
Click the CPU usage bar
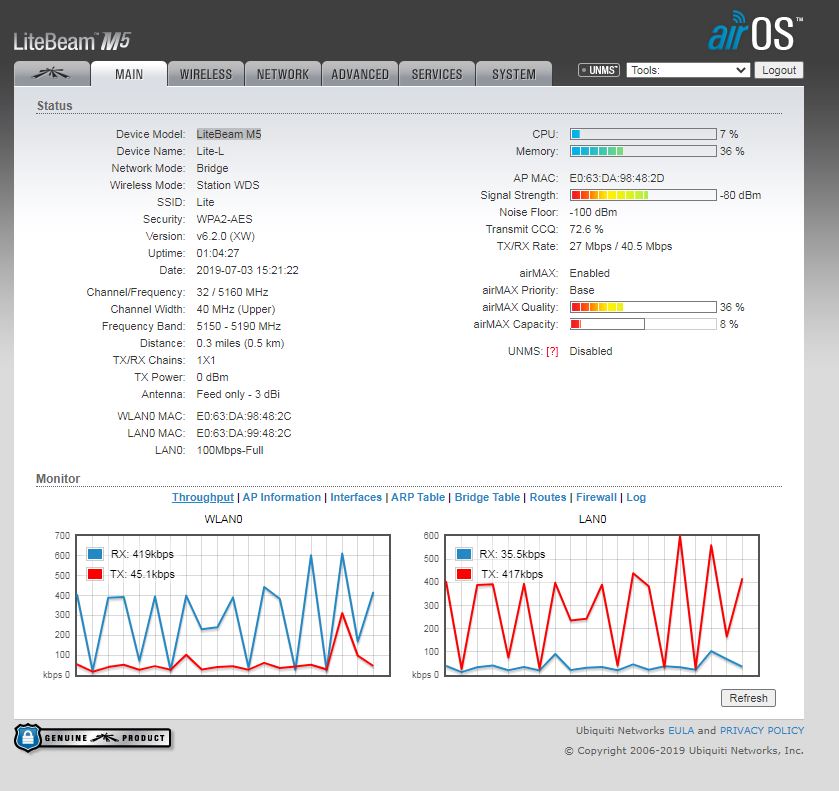coord(643,134)
